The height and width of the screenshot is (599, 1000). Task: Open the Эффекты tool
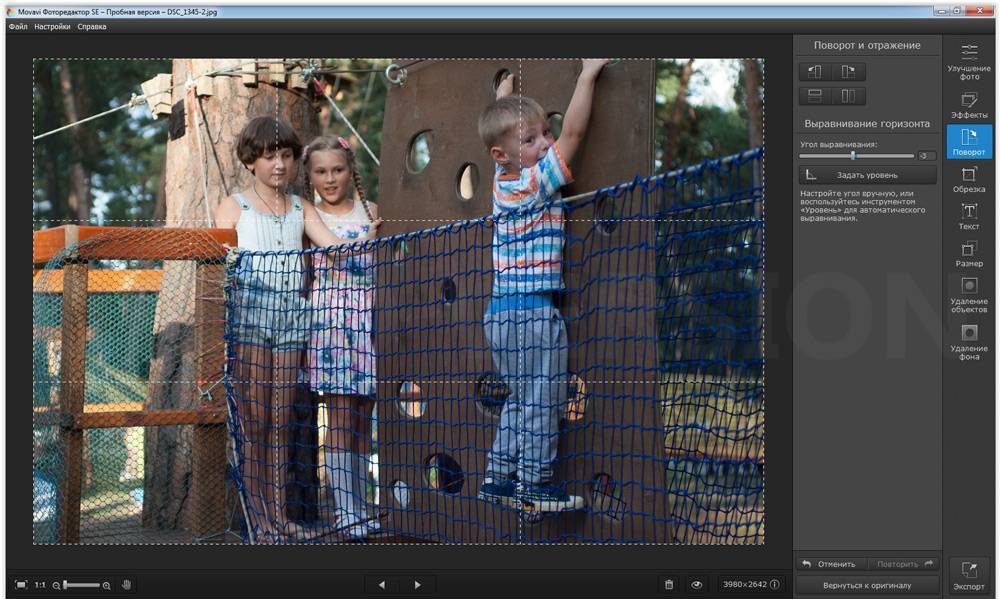tap(969, 104)
